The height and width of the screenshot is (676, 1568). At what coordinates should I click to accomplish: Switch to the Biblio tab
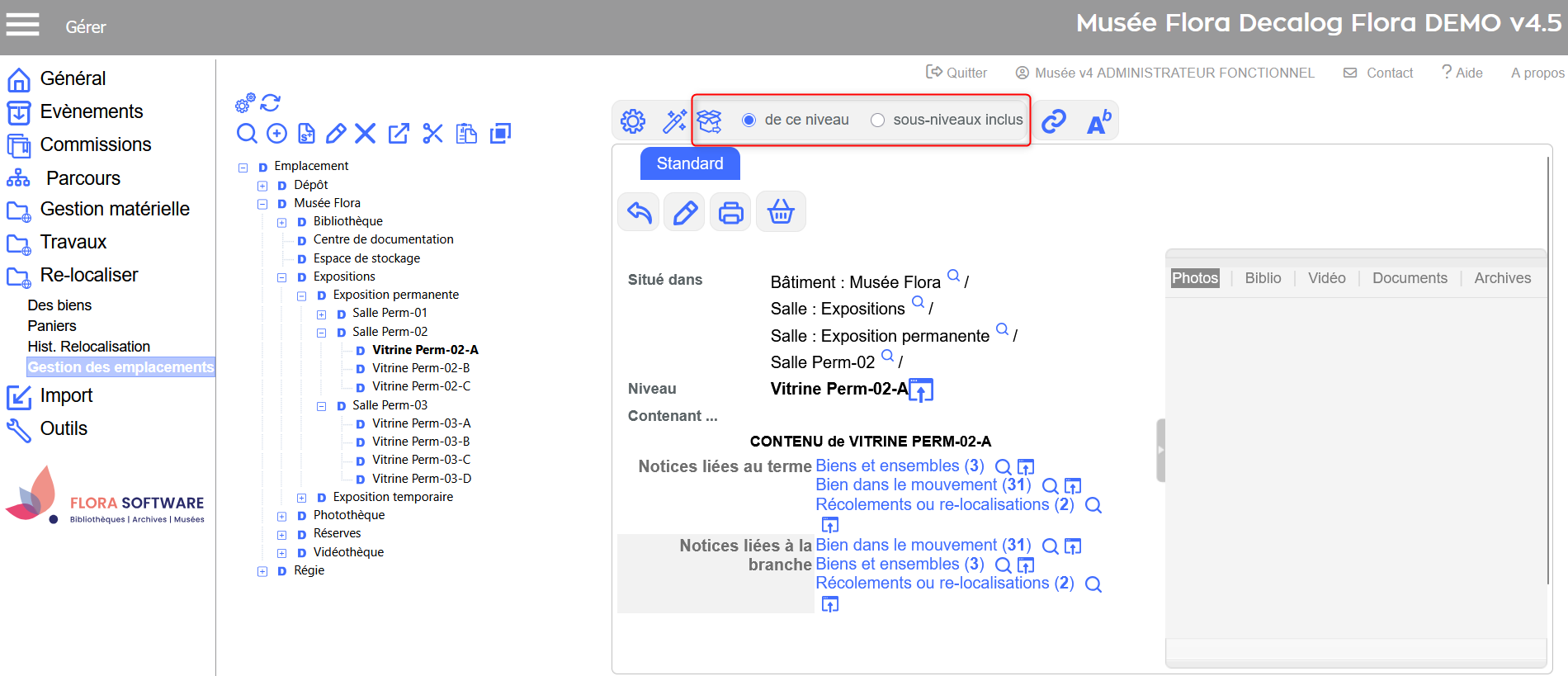point(1263,278)
